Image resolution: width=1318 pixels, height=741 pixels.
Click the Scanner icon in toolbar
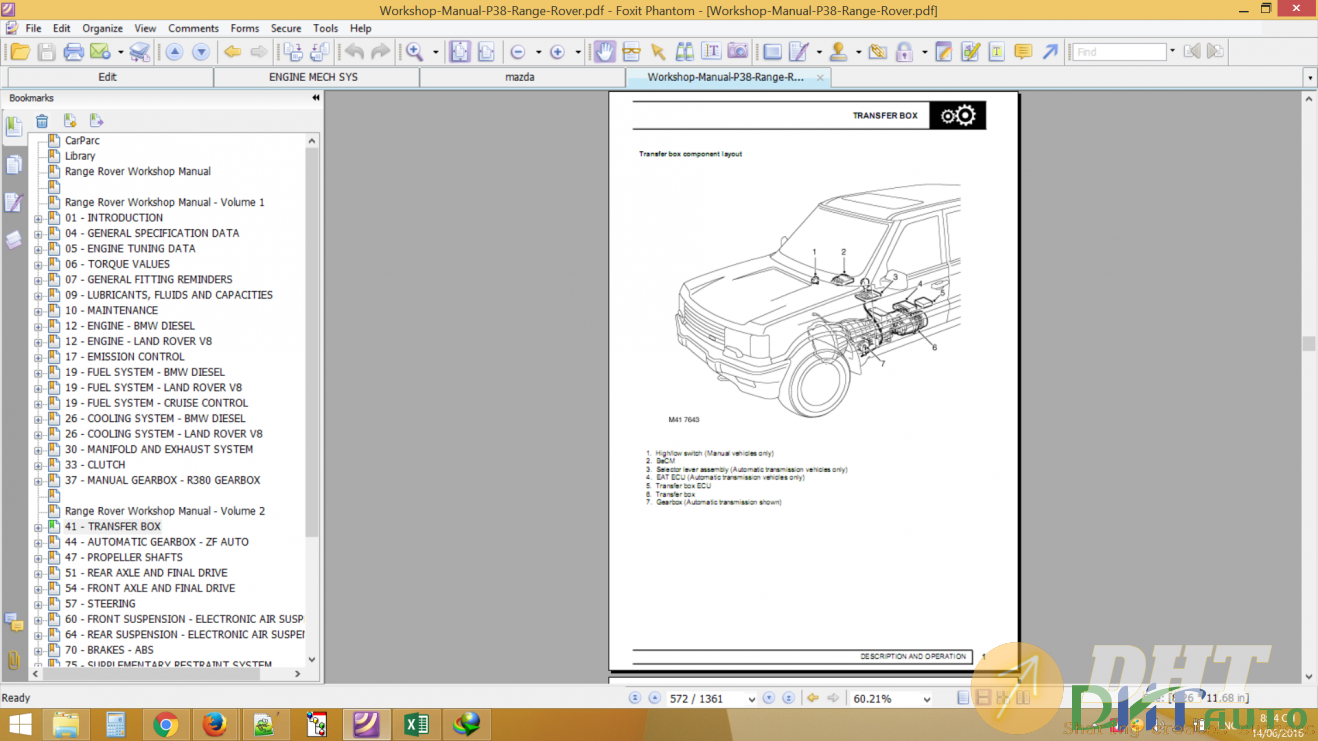point(140,52)
